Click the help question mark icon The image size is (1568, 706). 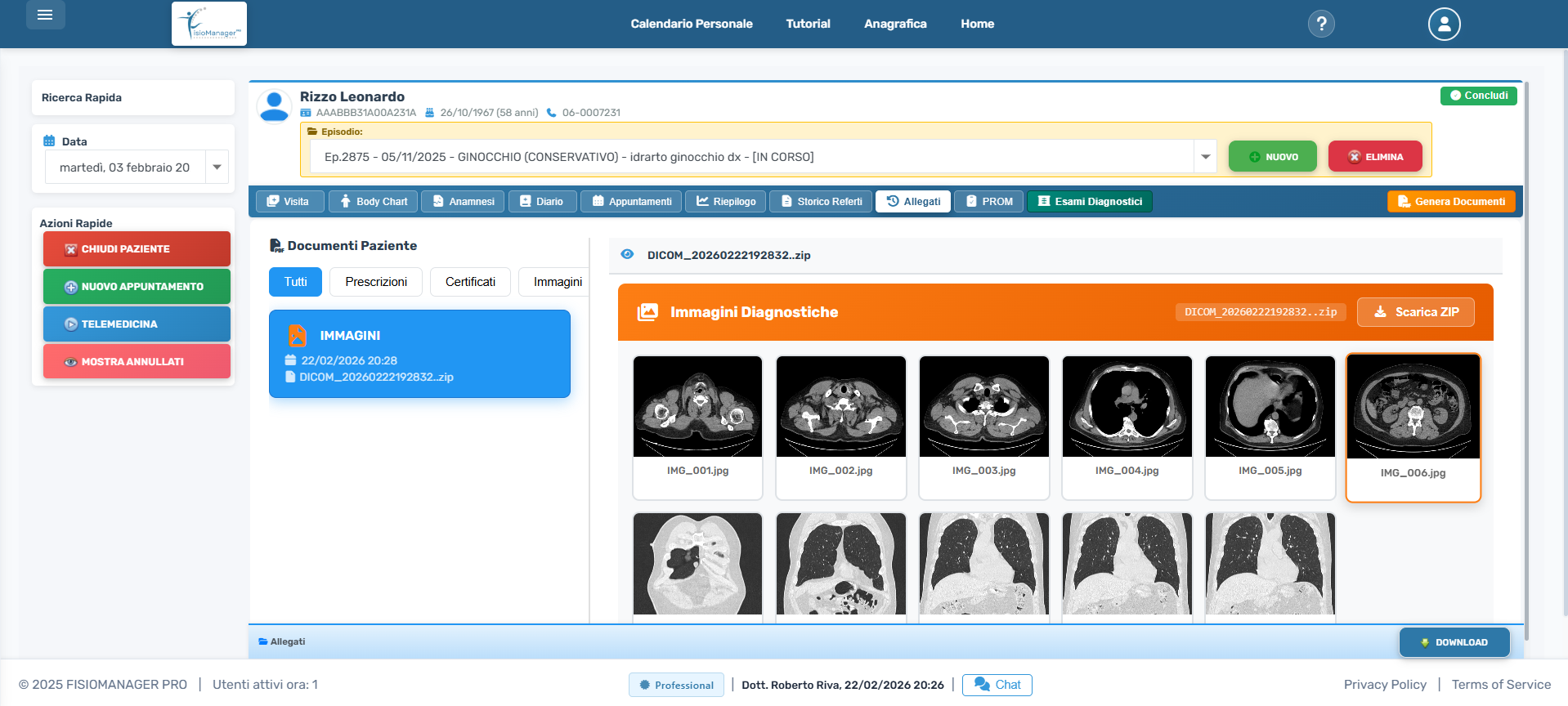(x=1320, y=24)
